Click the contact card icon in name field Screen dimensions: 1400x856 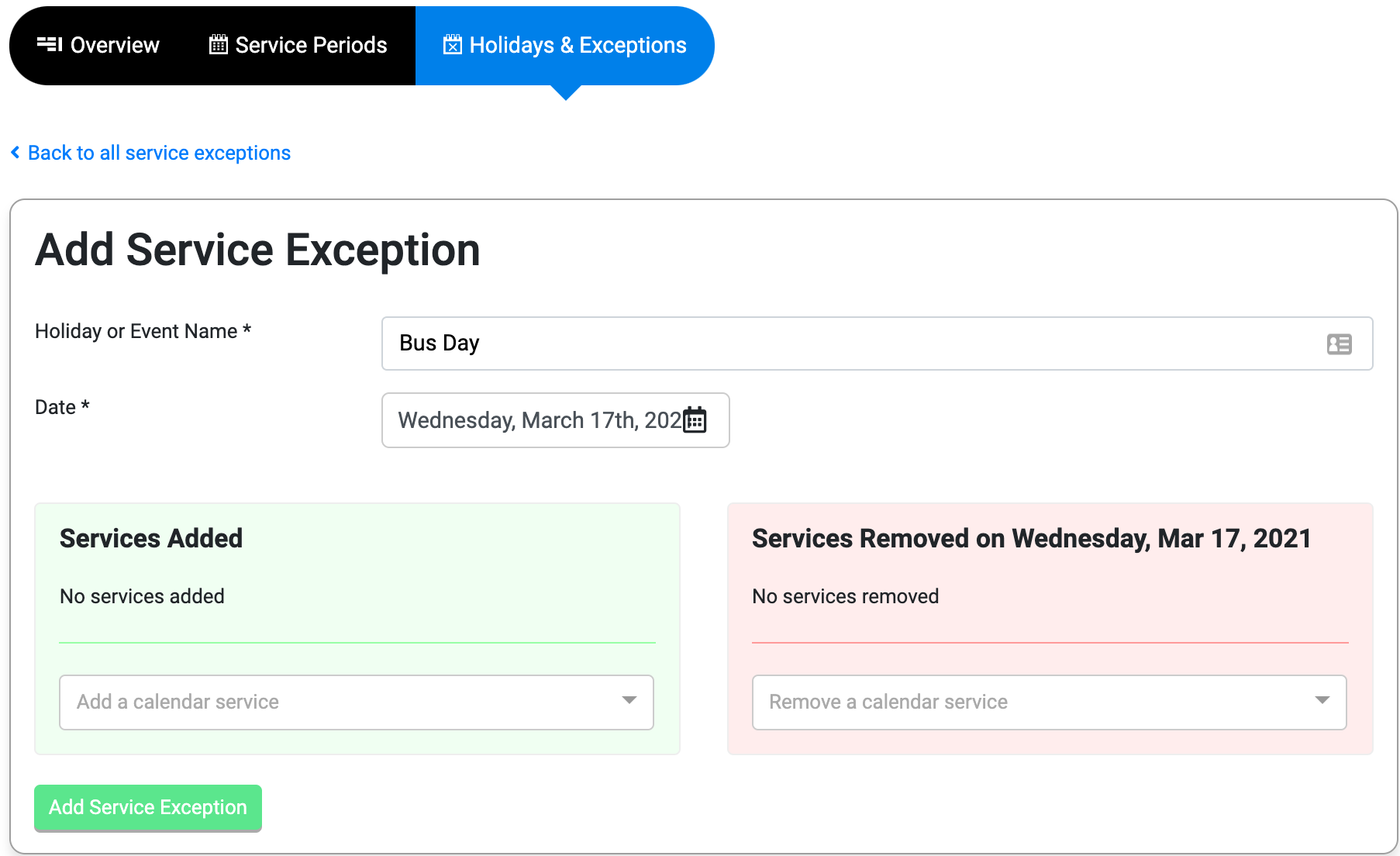(1339, 343)
